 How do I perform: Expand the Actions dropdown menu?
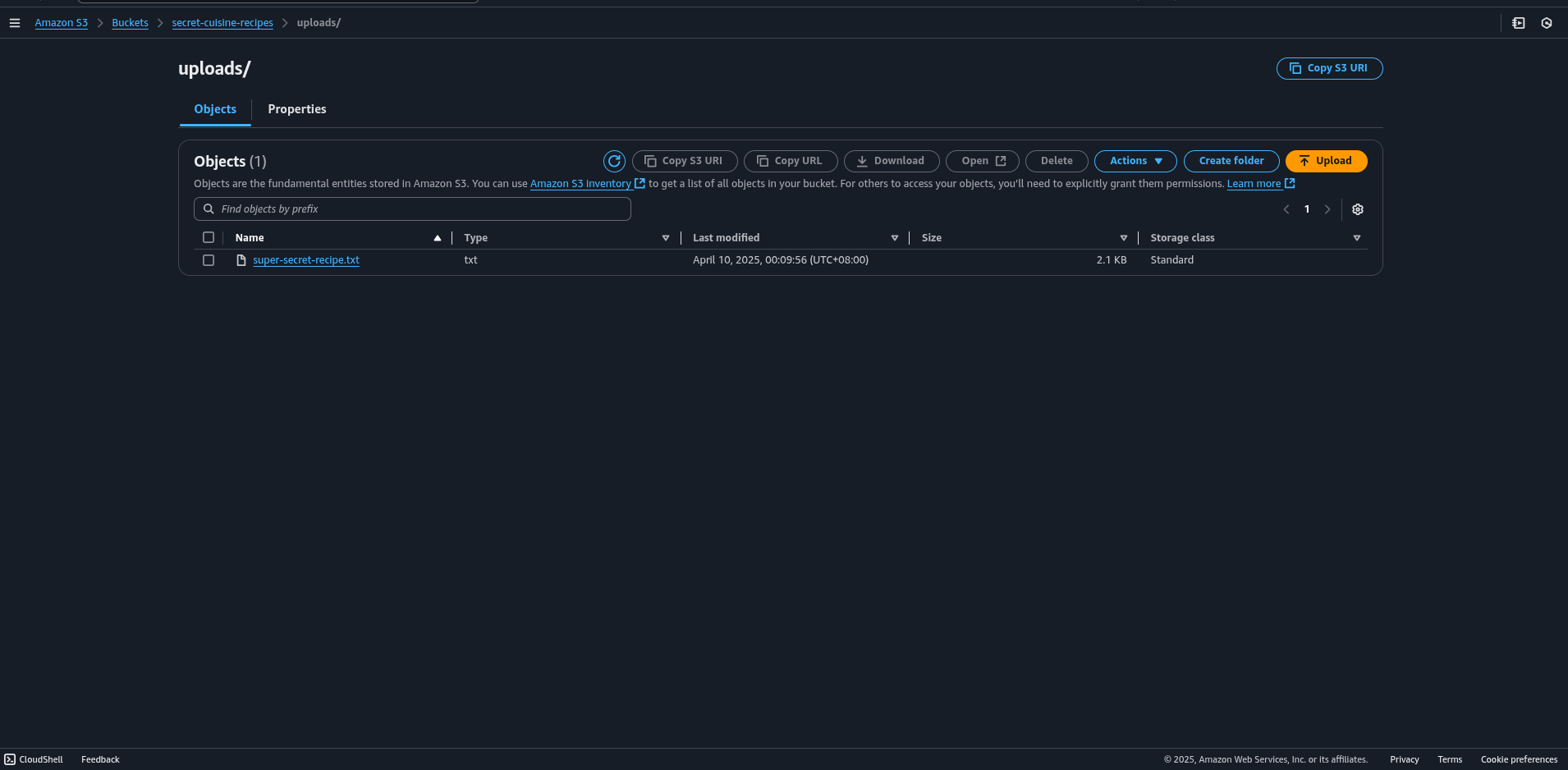(x=1135, y=161)
